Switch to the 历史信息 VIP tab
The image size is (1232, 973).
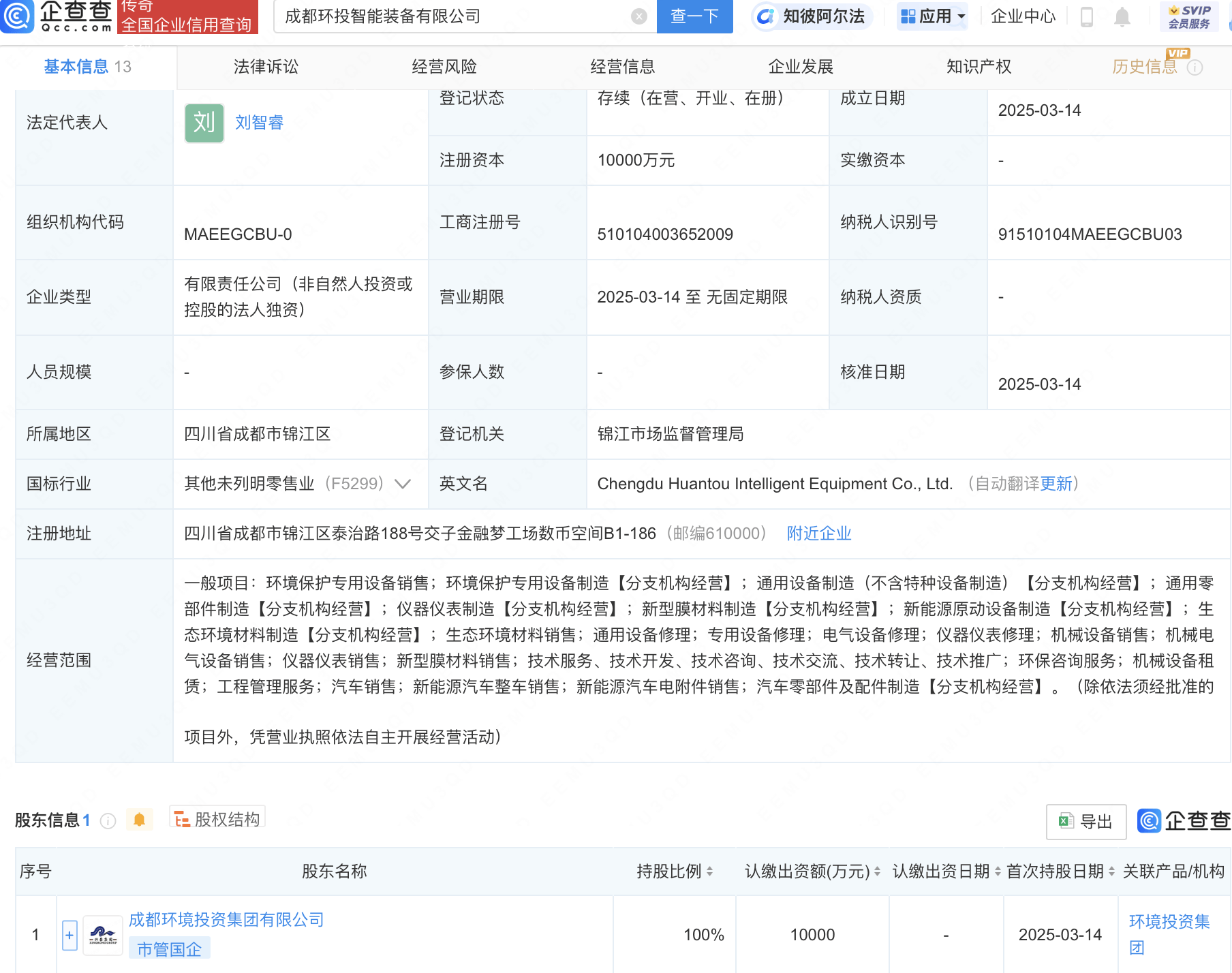coord(1145,67)
